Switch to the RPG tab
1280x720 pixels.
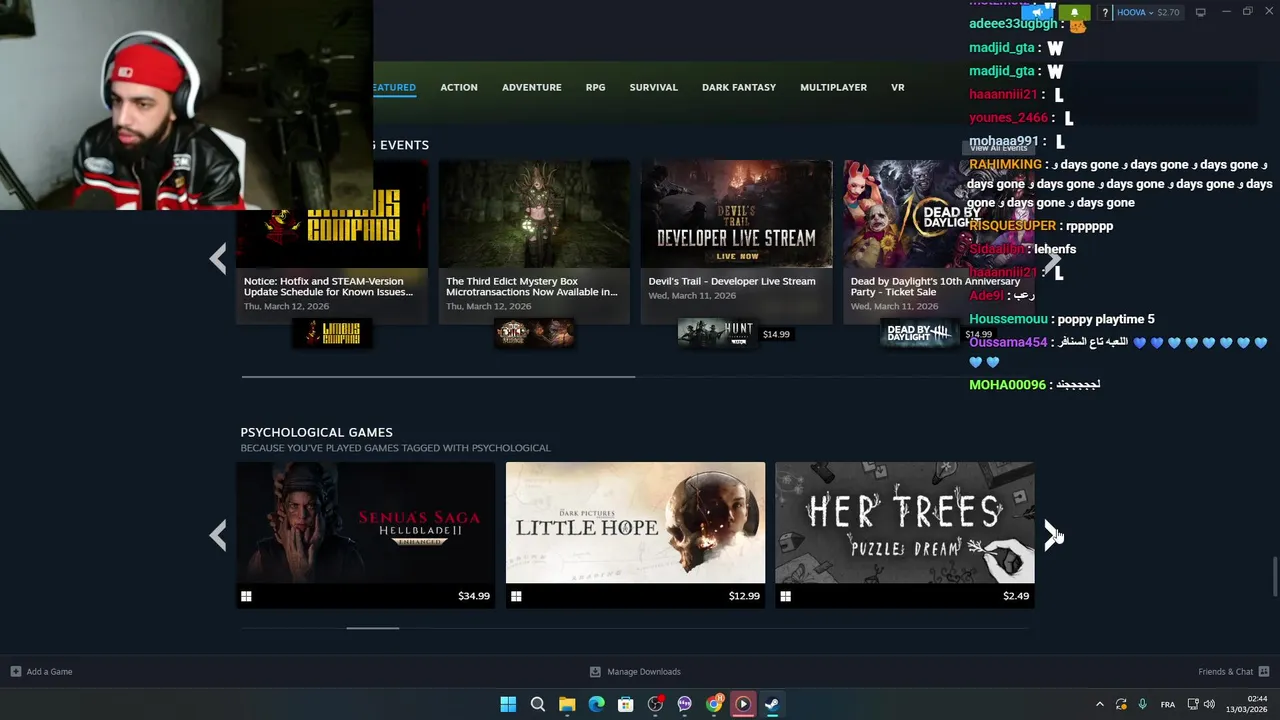click(595, 87)
